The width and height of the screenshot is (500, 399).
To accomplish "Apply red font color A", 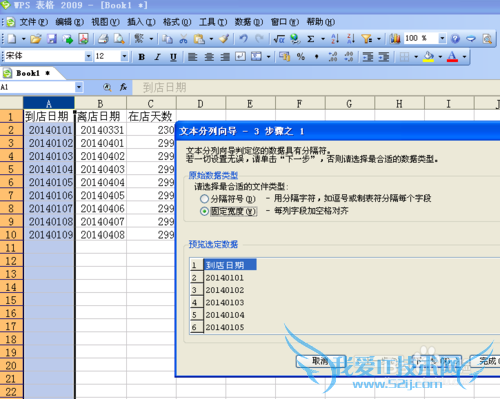I will pos(452,57).
